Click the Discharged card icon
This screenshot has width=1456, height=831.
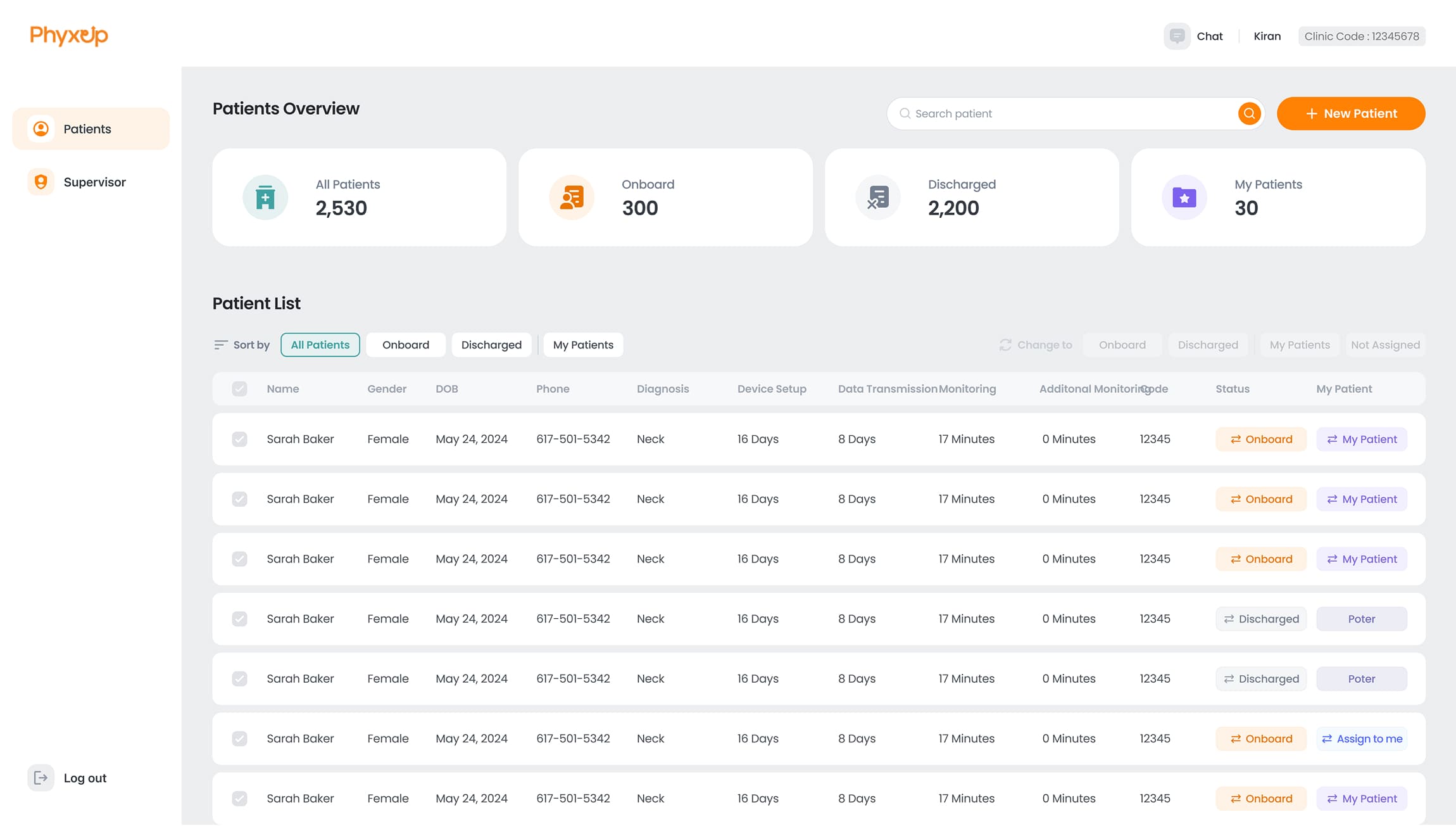tap(878, 197)
